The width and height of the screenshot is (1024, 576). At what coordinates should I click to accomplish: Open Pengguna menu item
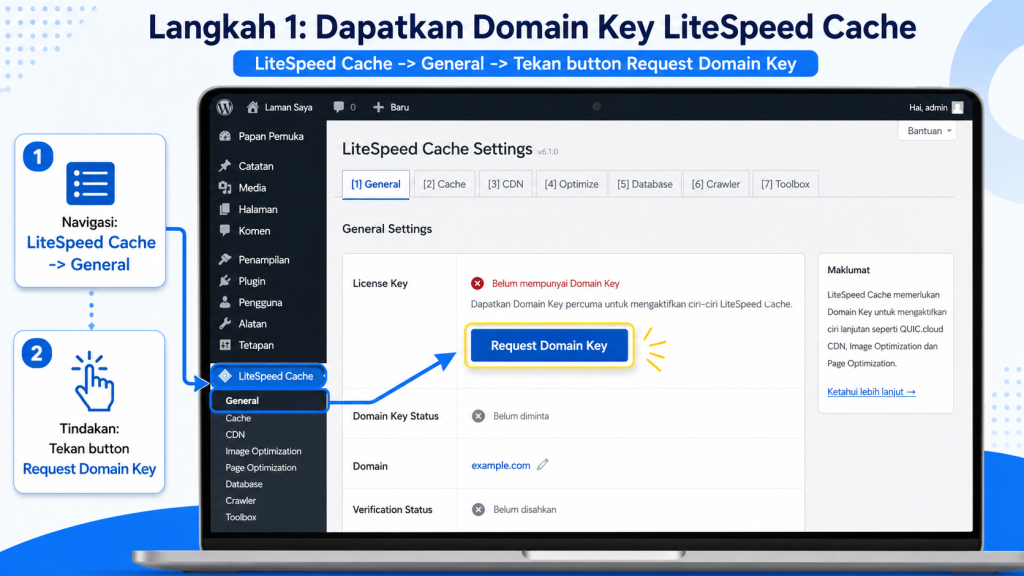click(x=260, y=302)
